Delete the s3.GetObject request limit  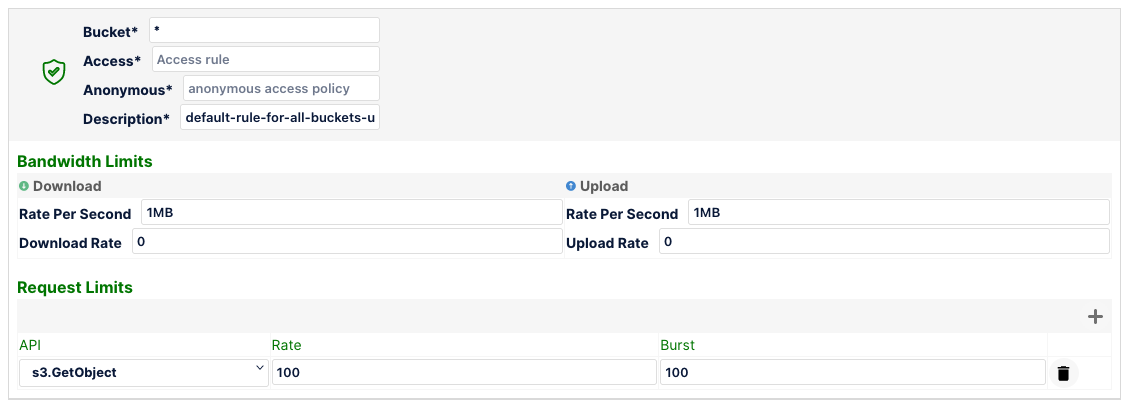click(x=1063, y=373)
